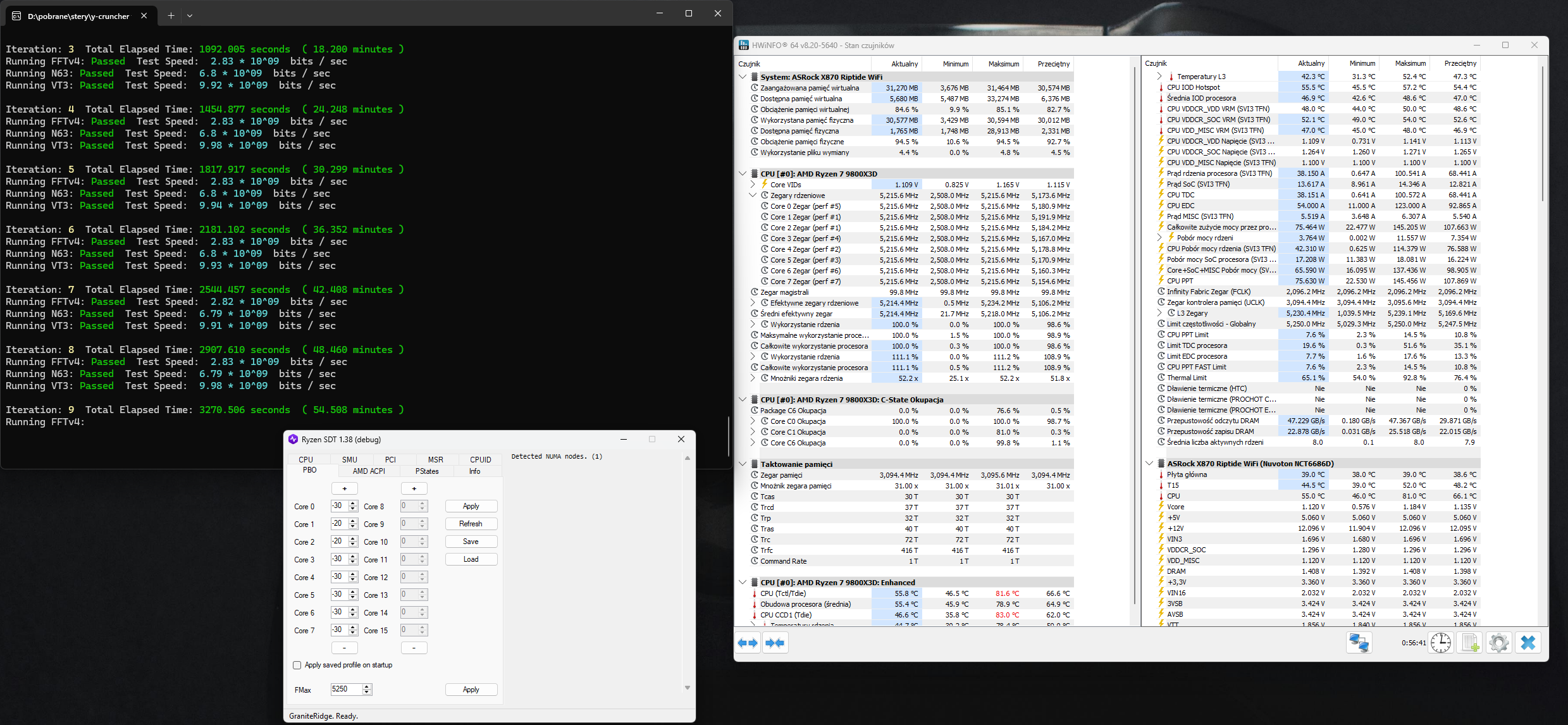Open the remote network monitoring icon
1568x725 pixels.
[x=1359, y=643]
